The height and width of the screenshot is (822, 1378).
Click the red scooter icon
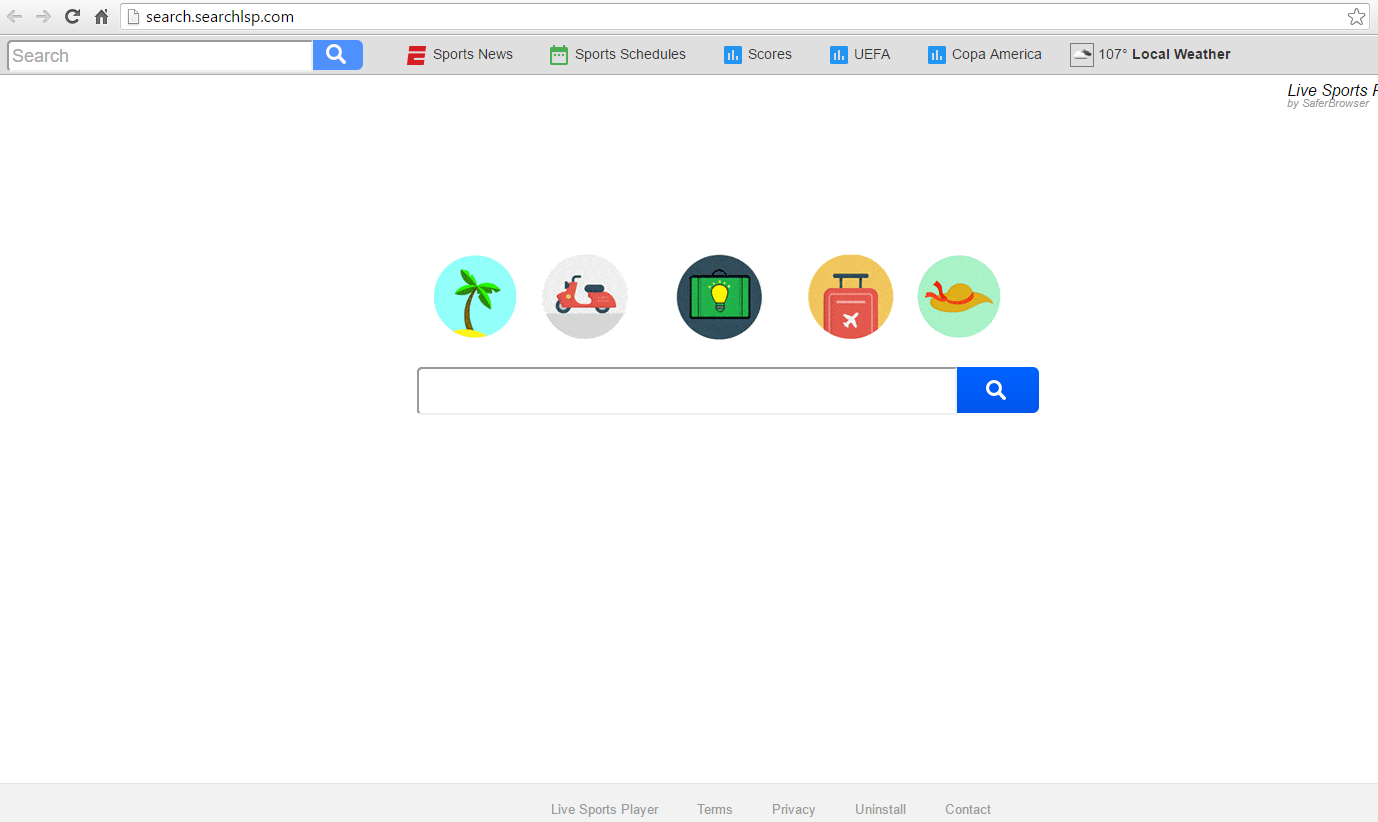585,297
